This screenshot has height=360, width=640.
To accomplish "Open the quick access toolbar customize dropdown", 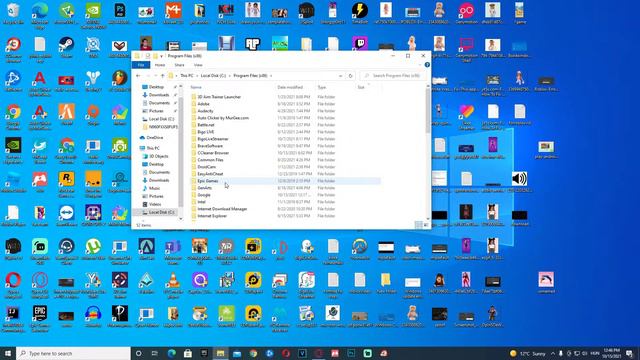I will click(x=162, y=56).
